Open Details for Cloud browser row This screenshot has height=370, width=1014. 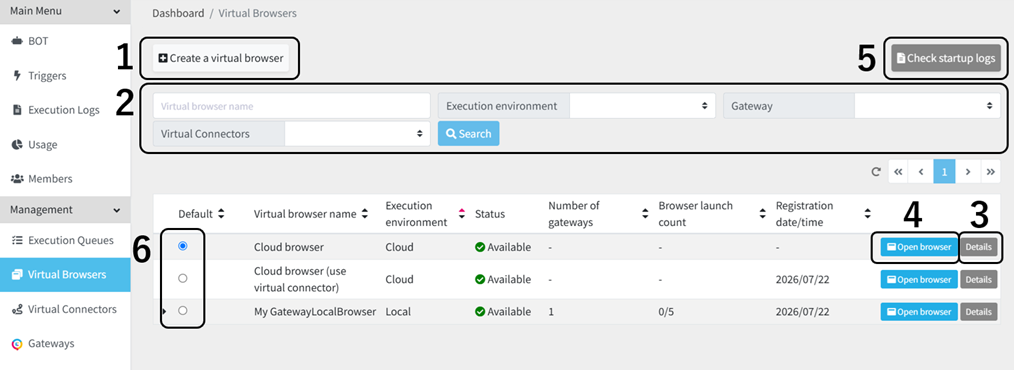[x=978, y=246]
